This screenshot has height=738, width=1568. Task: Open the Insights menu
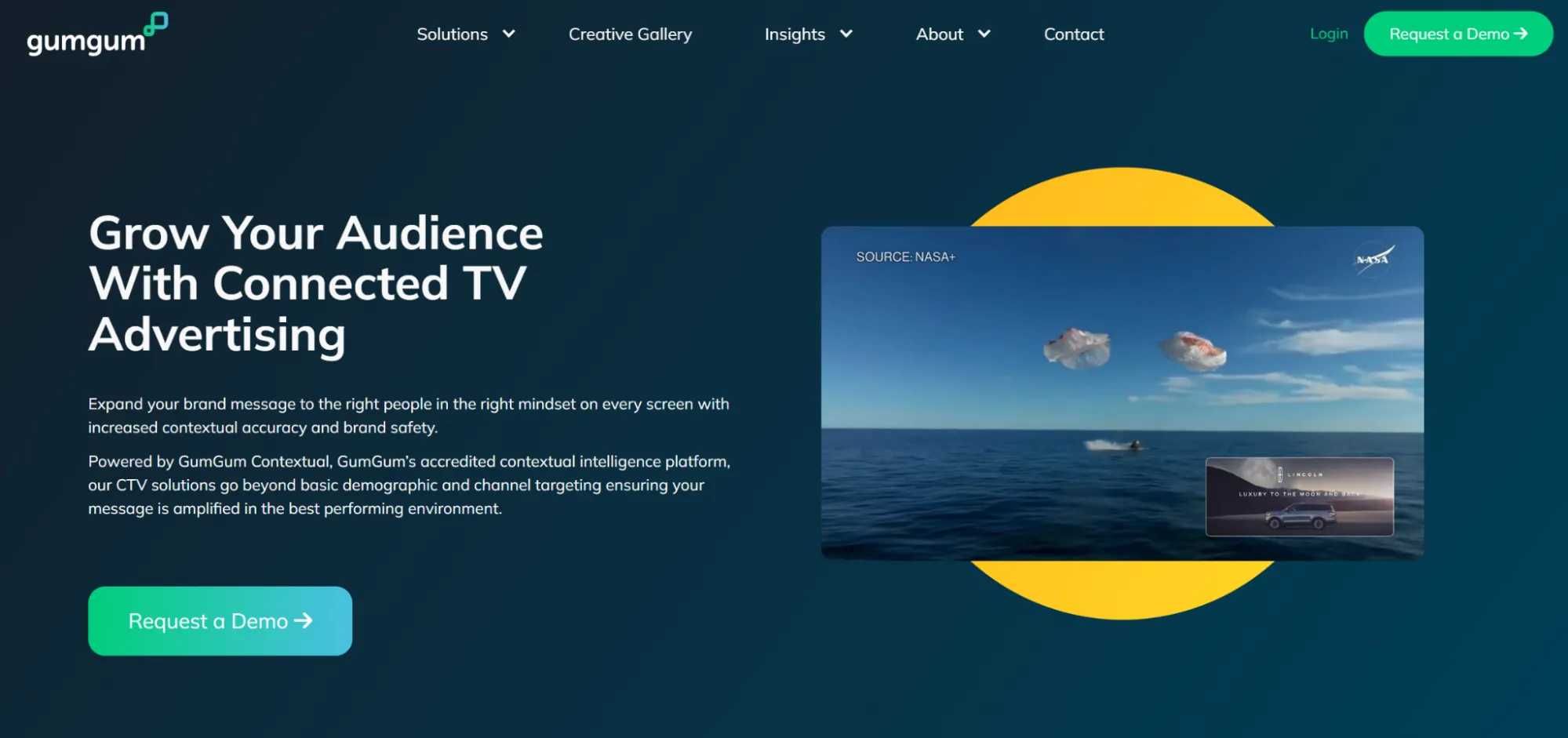tap(795, 35)
